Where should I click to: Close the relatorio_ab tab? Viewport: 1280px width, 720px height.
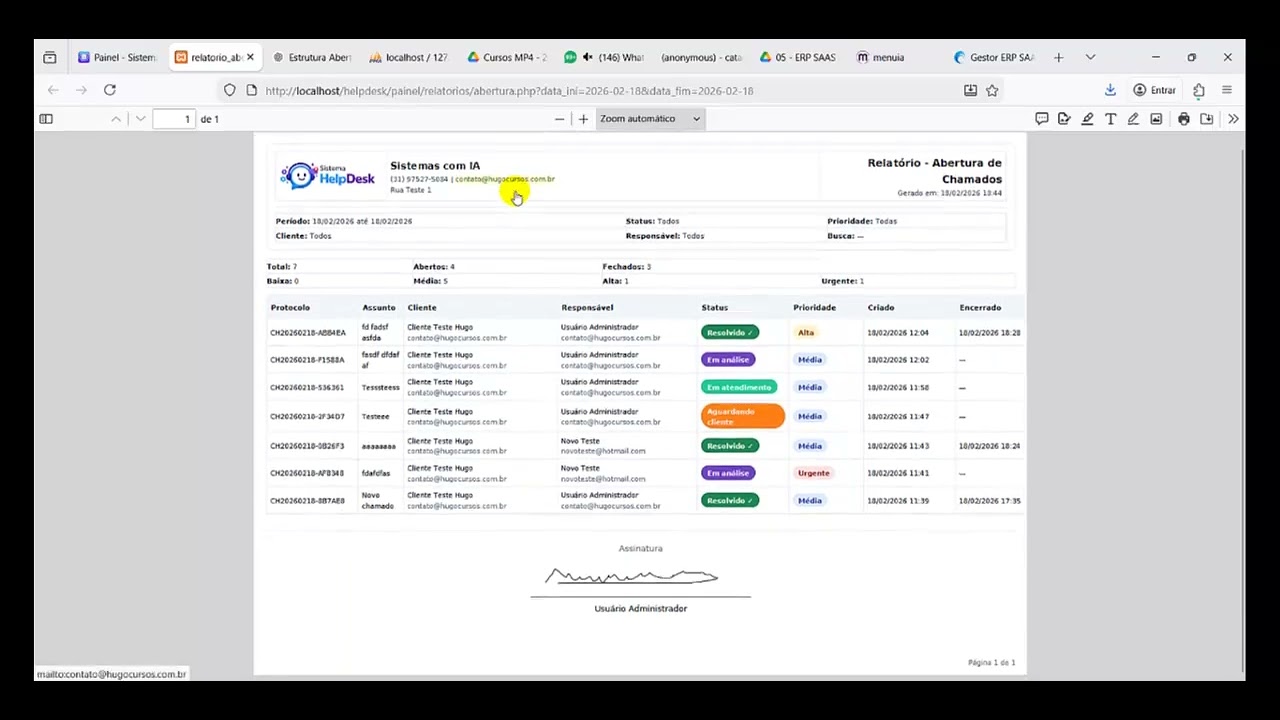(250, 57)
